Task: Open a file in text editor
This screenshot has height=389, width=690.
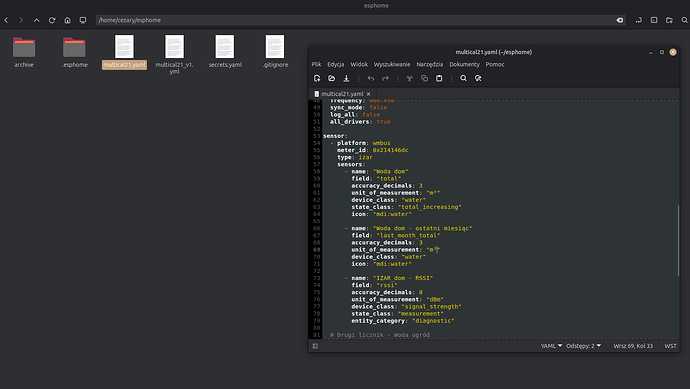Action: click(x=331, y=78)
